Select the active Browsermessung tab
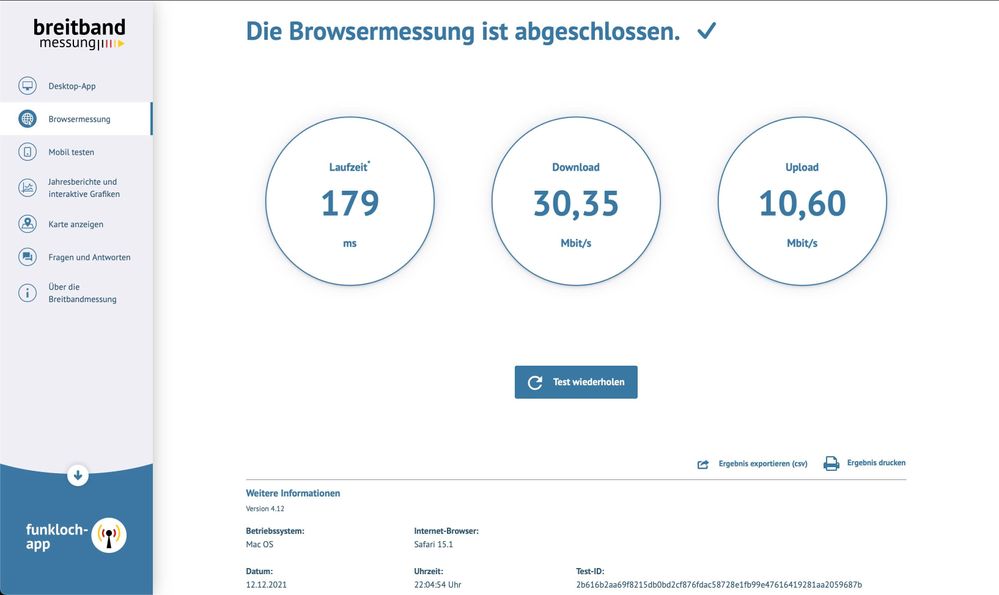This screenshot has width=999, height=595. (80, 118)
